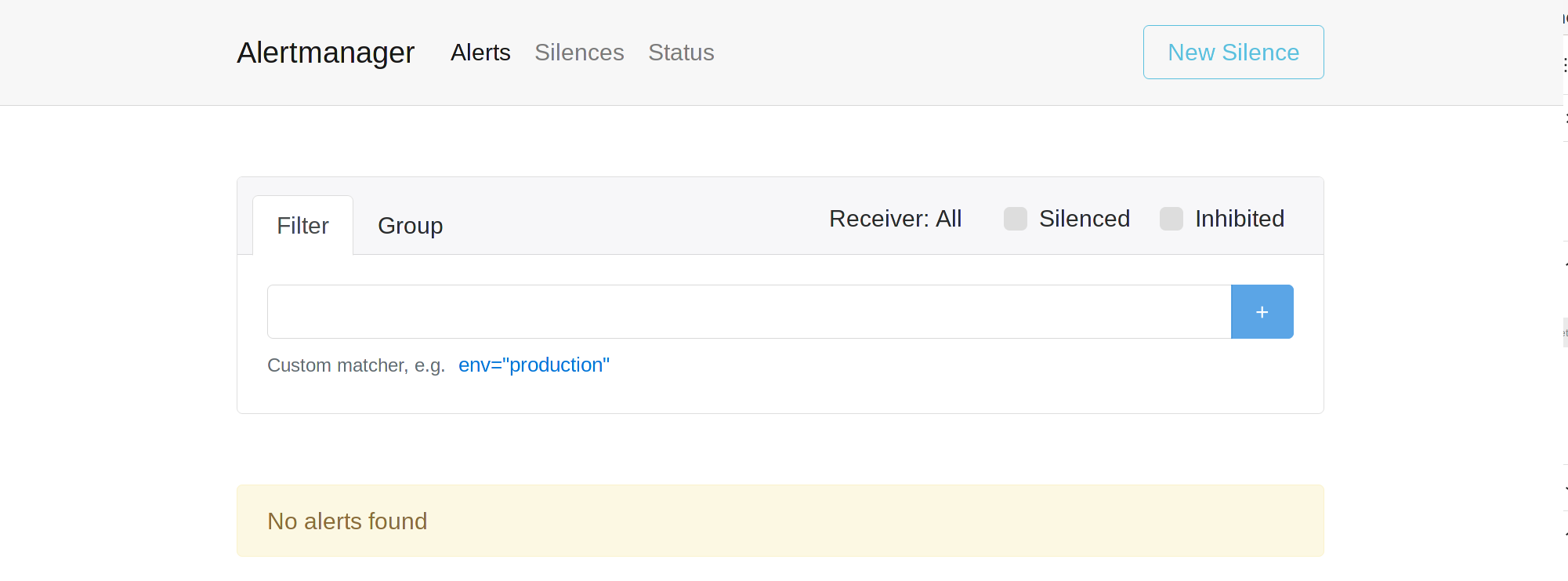Tick the Inhibited checkbox
Screen dimensions: 1568x581
tap(1171, 219)
